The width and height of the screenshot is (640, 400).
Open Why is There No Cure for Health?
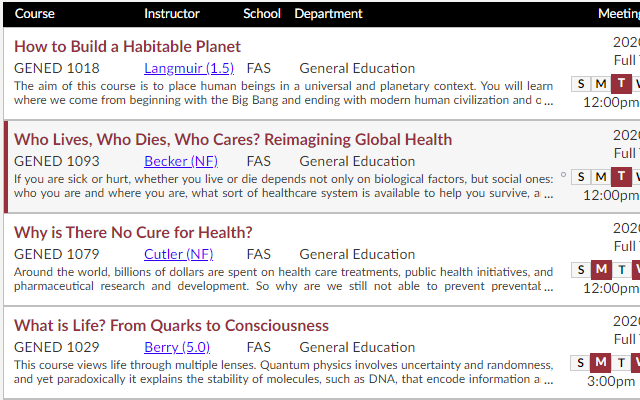(x=133, y=233)
